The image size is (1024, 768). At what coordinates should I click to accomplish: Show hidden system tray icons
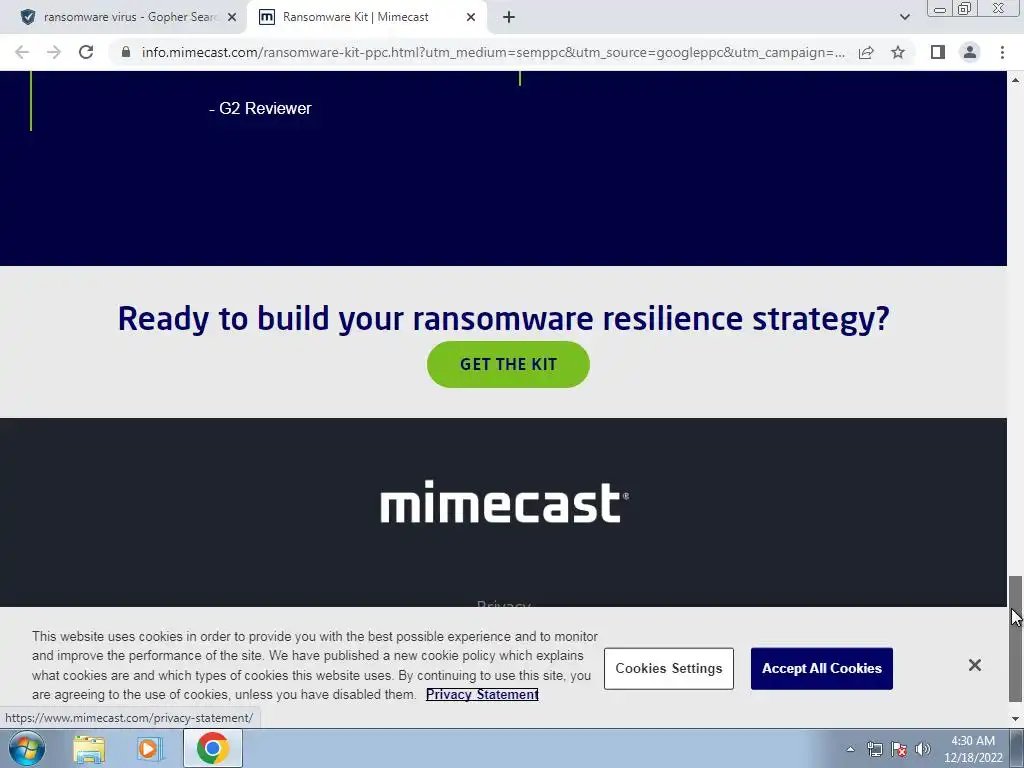[850, 749]
